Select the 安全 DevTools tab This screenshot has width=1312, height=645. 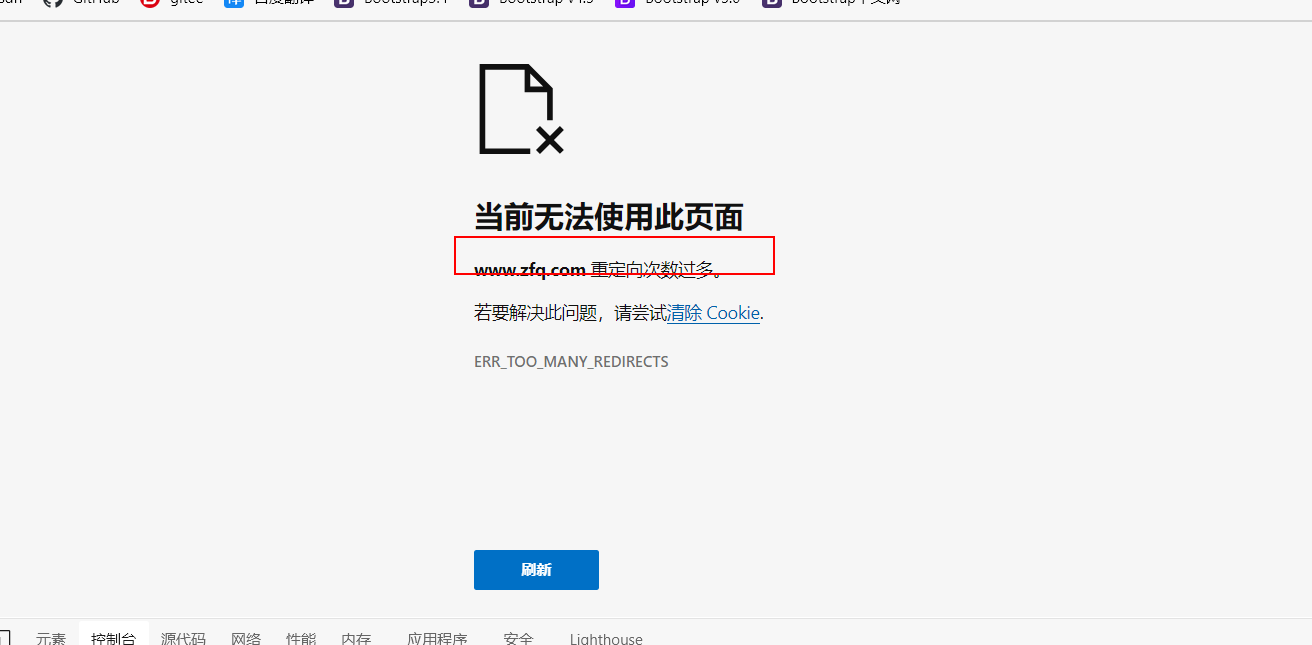click(x=518, y=638)
